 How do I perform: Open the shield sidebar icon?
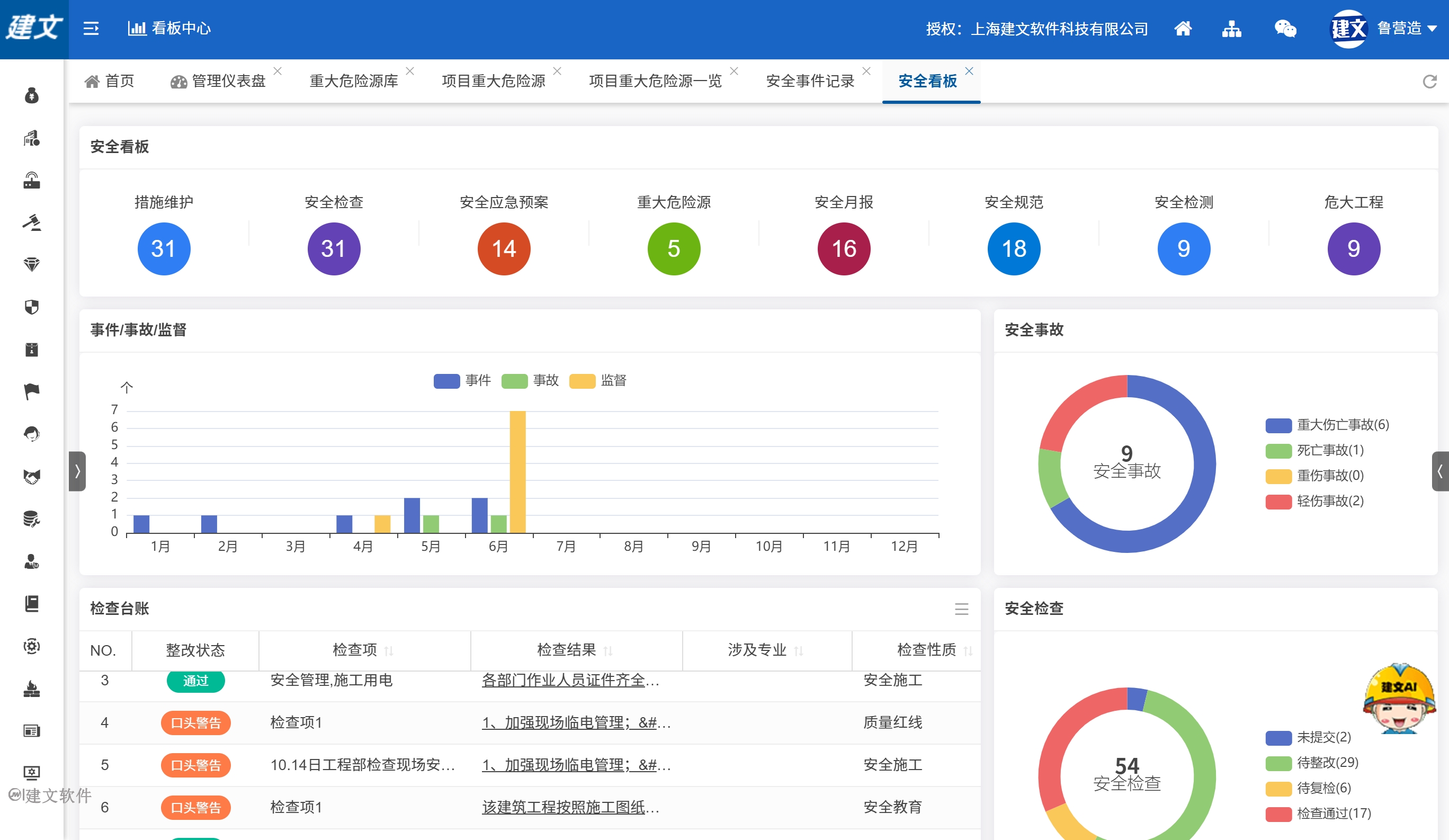click(32, 307)
